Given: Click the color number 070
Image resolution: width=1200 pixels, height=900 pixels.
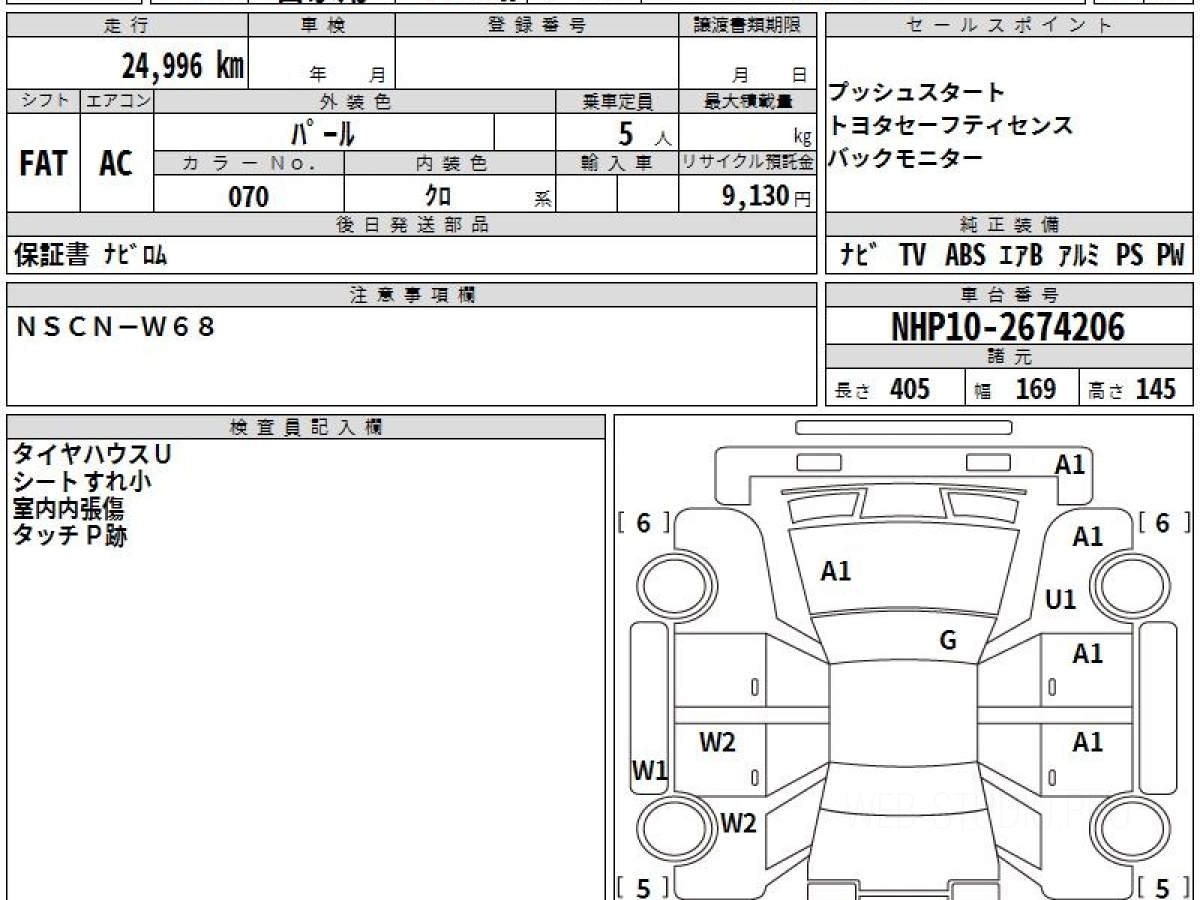Looking at the screenshot, I should [x=249, y=196].
